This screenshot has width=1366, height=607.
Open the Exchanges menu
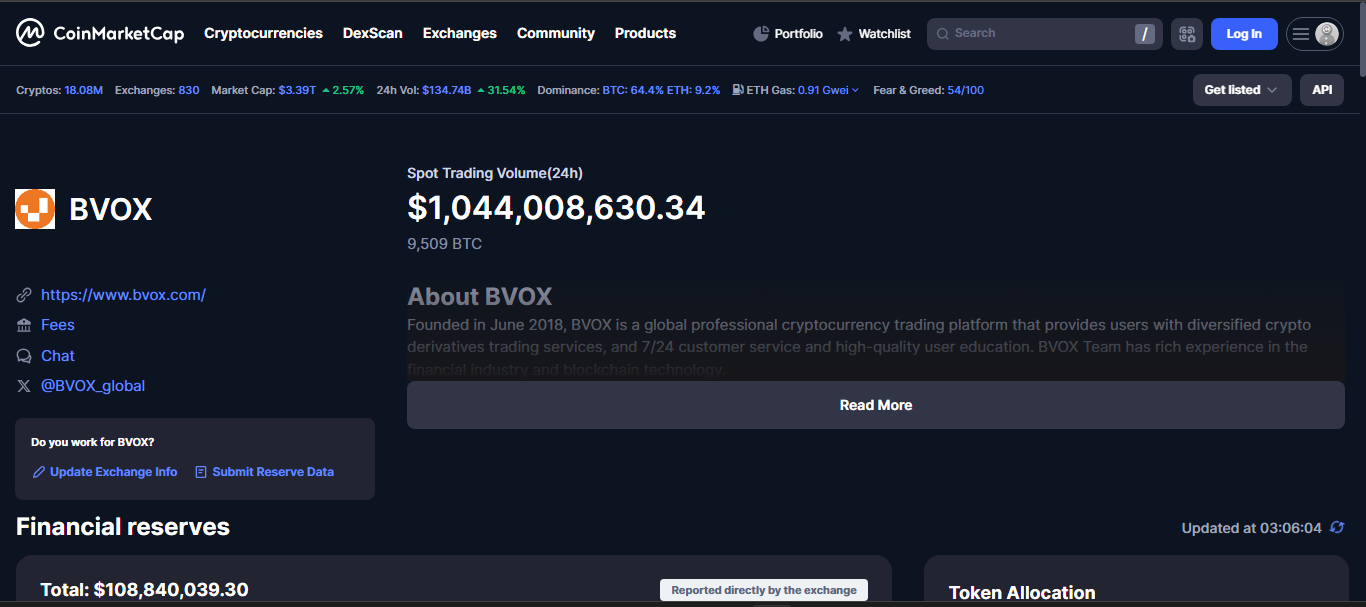tap(460, 33)
